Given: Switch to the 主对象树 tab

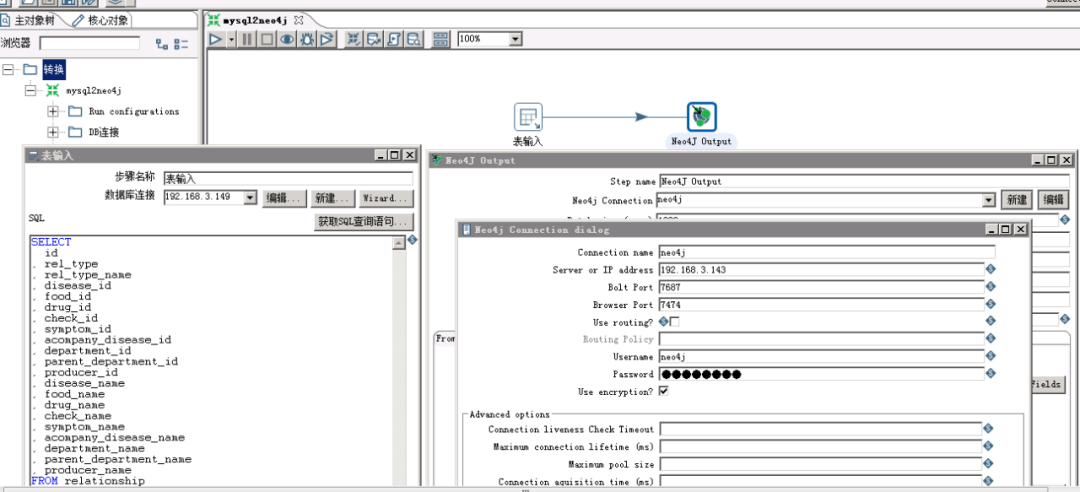Looking at the screenshot, I should 31,20.
